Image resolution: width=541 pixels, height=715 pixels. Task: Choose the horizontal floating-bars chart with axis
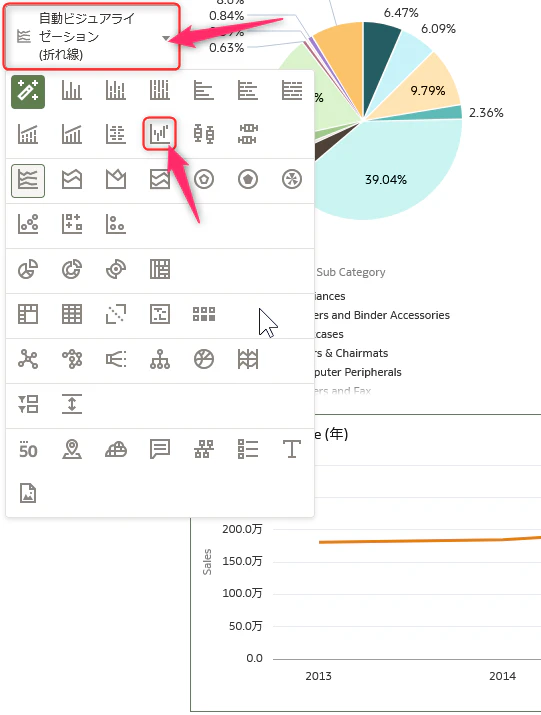point(116,134)
